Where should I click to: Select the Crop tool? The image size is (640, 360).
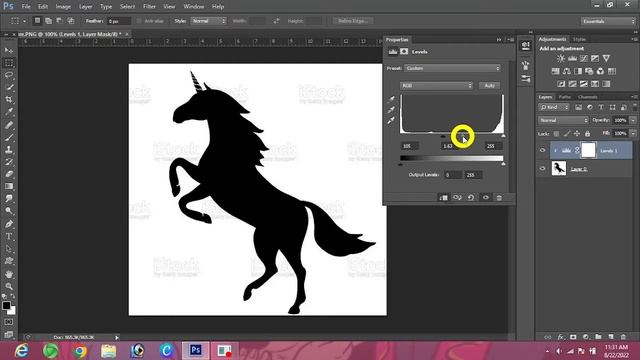(9, 100)
